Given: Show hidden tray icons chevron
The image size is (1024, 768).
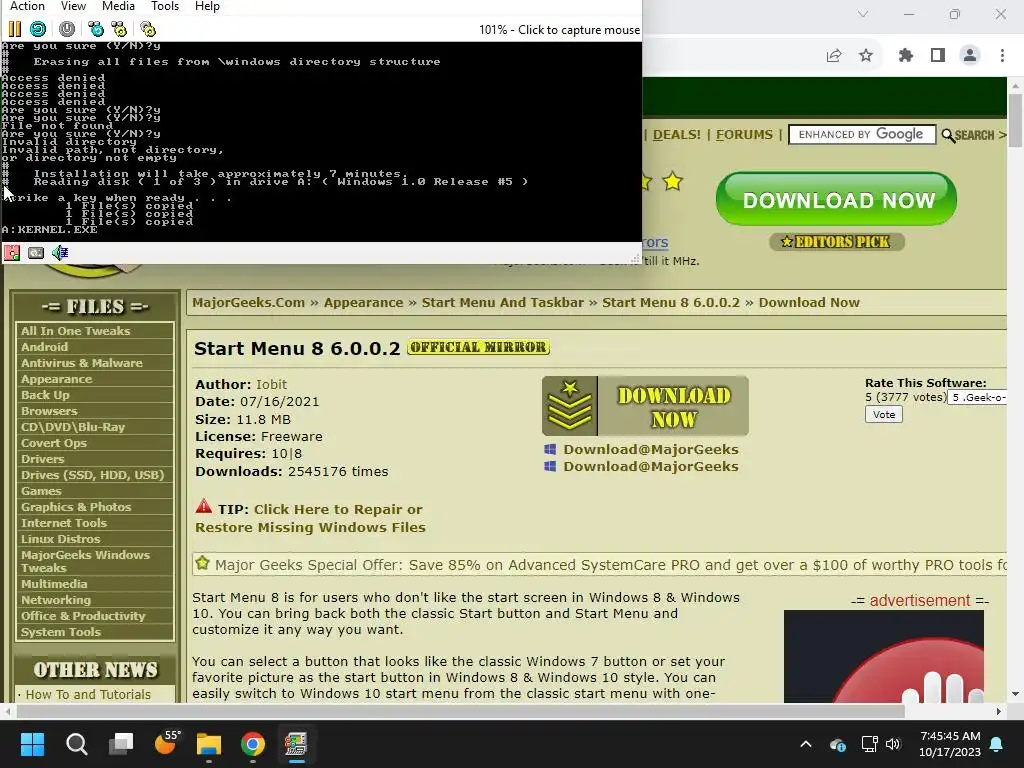Looking at the screenshot, I should pos(806,744).
